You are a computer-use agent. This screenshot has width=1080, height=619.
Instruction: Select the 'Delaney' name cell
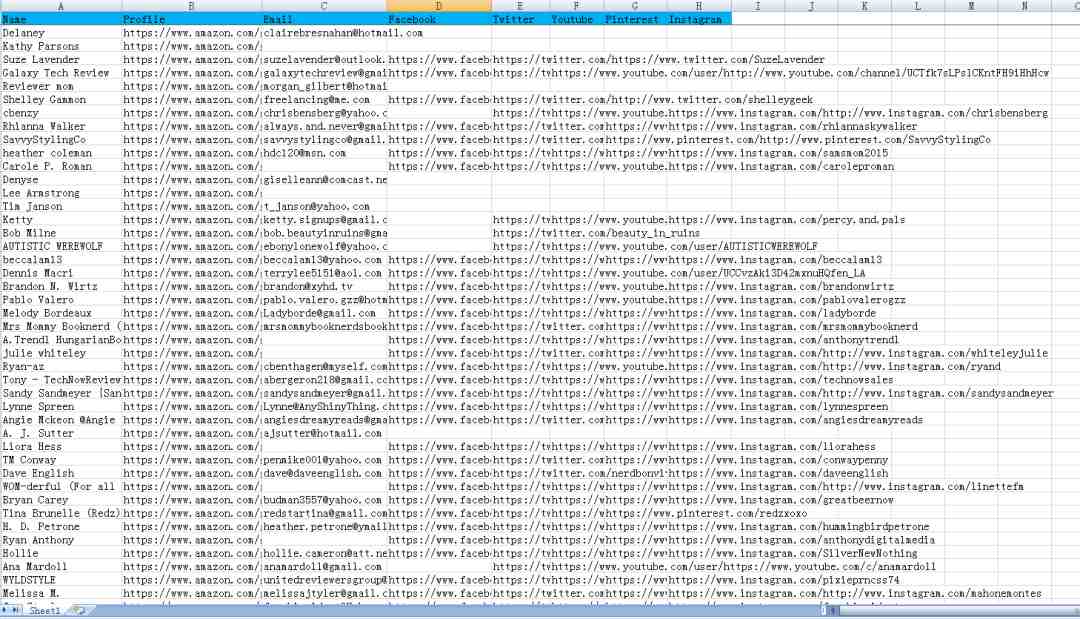click(61, 33)
